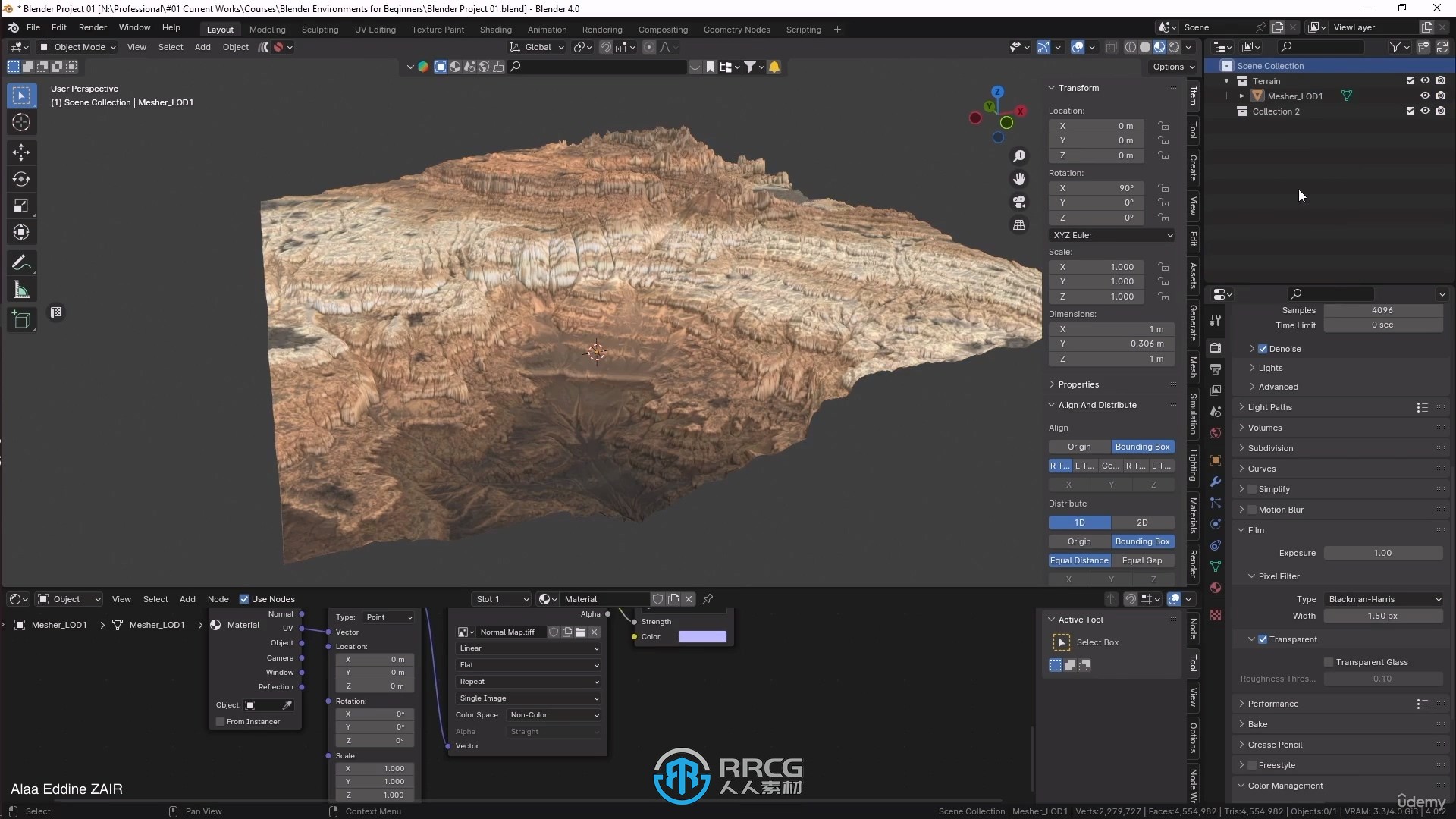Open the Object Data mesh properties tab
The image size is (1456, 819).
(x=1216, y=566)
